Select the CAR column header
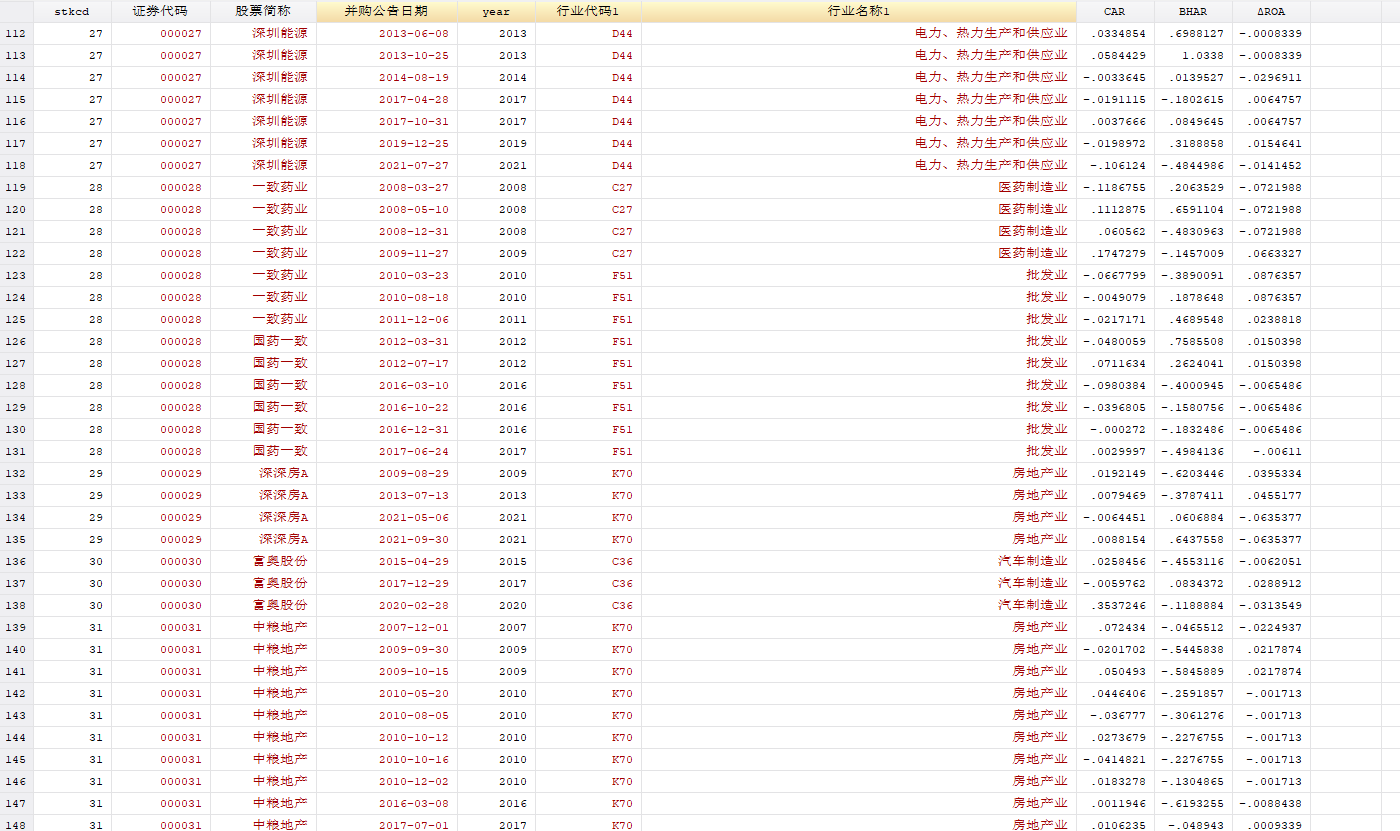The height and width of the screenshot is (831, 1400). 1114,11
